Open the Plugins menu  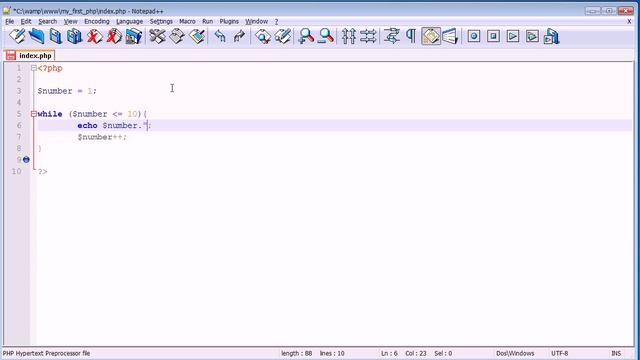(x=229, y=21)
